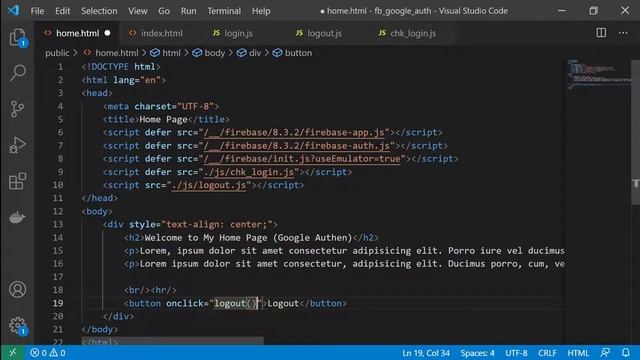This screenshot has height=360, width=640.
Task: Expand the button breadcrumb item
Action: pyautogui.click(x=298, y=53)
